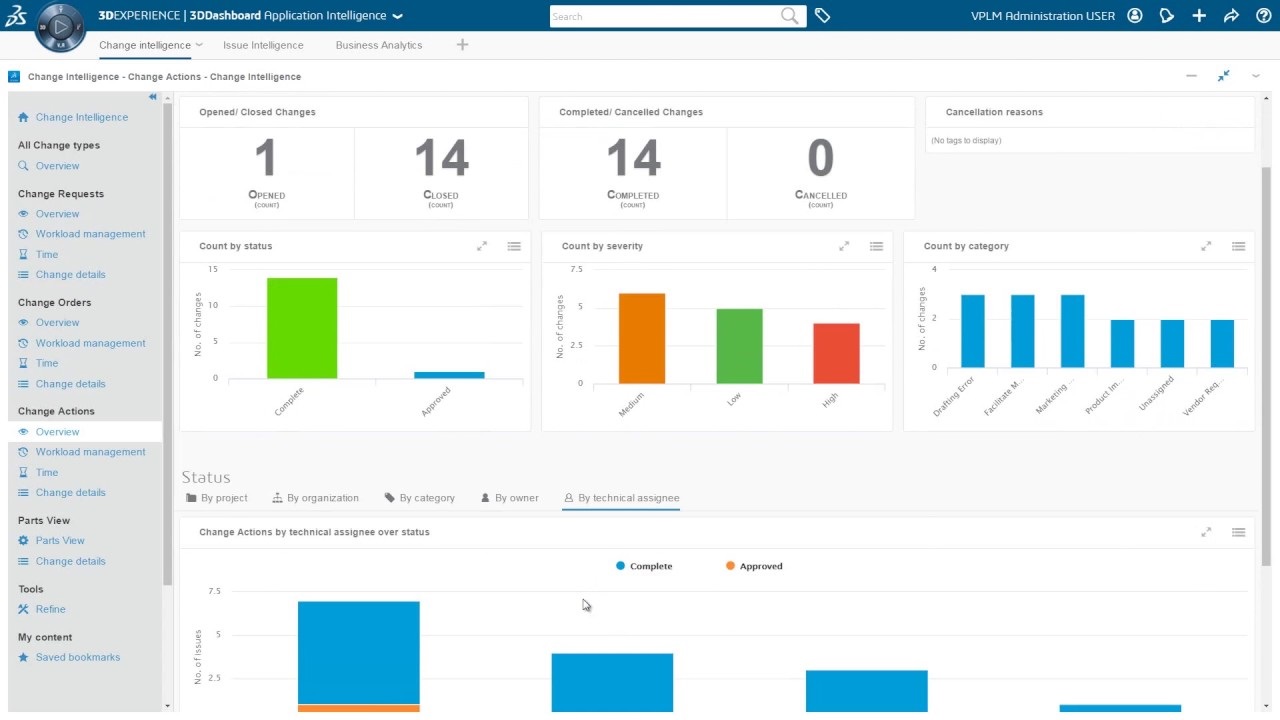Open Workload management under Change Orders
Viewport: 1280px width, 720px height.
pos(90,343)
